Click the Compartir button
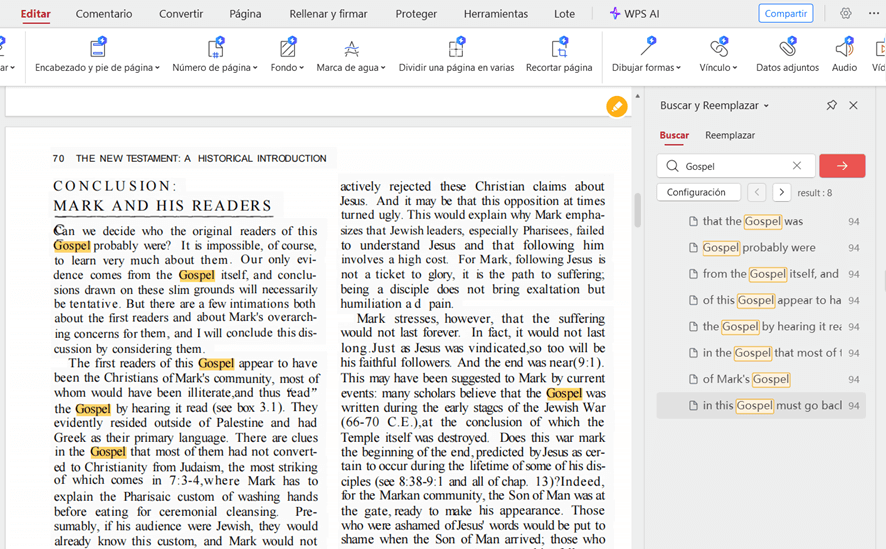The height and width of the screenshot is (549, 886). pyautogui.click(x=785, y=14)
